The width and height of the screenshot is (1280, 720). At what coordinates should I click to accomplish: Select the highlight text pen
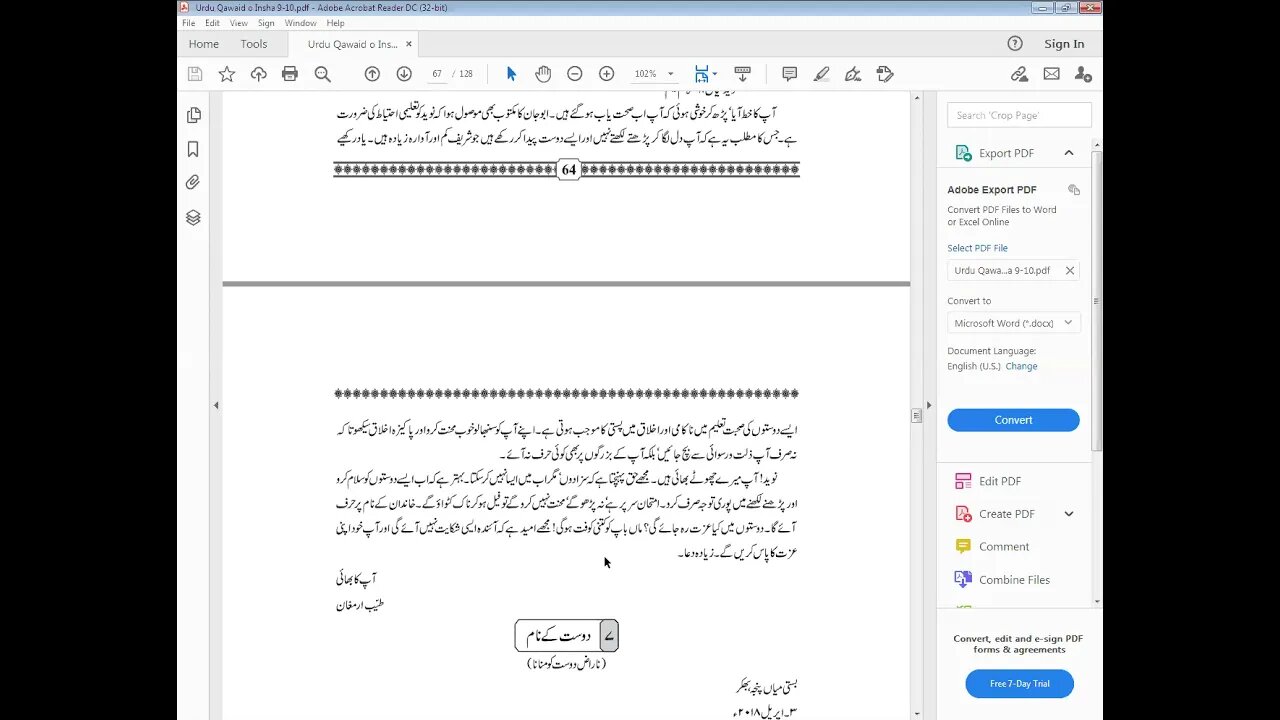[822, 74]
